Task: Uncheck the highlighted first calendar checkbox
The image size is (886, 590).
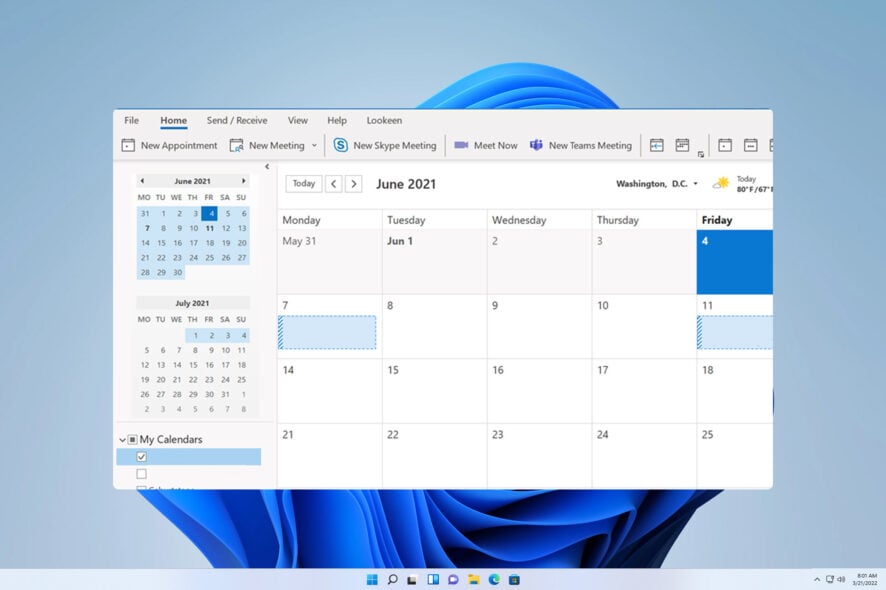Action: [142, 457]
